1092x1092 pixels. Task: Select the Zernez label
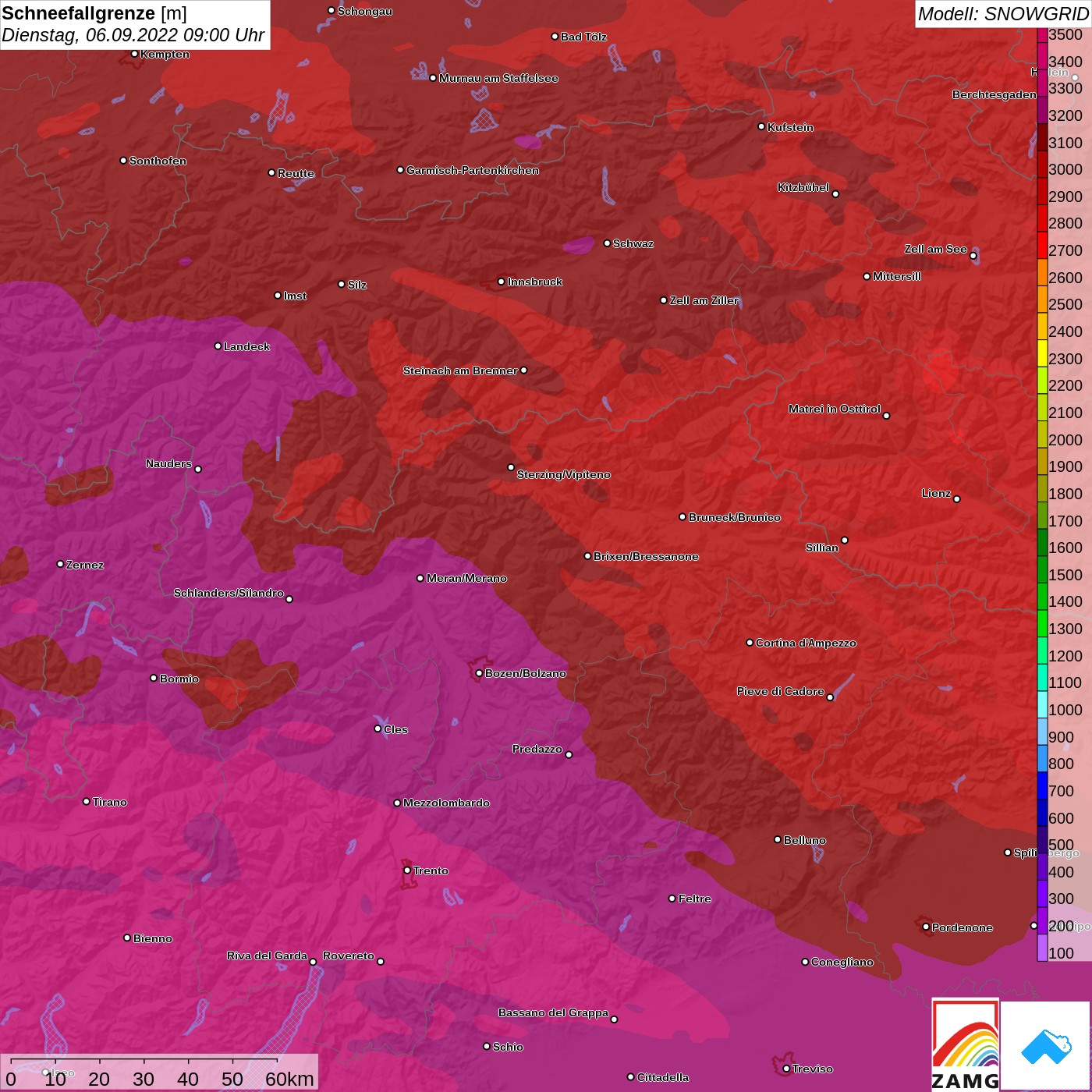[85, 565]
